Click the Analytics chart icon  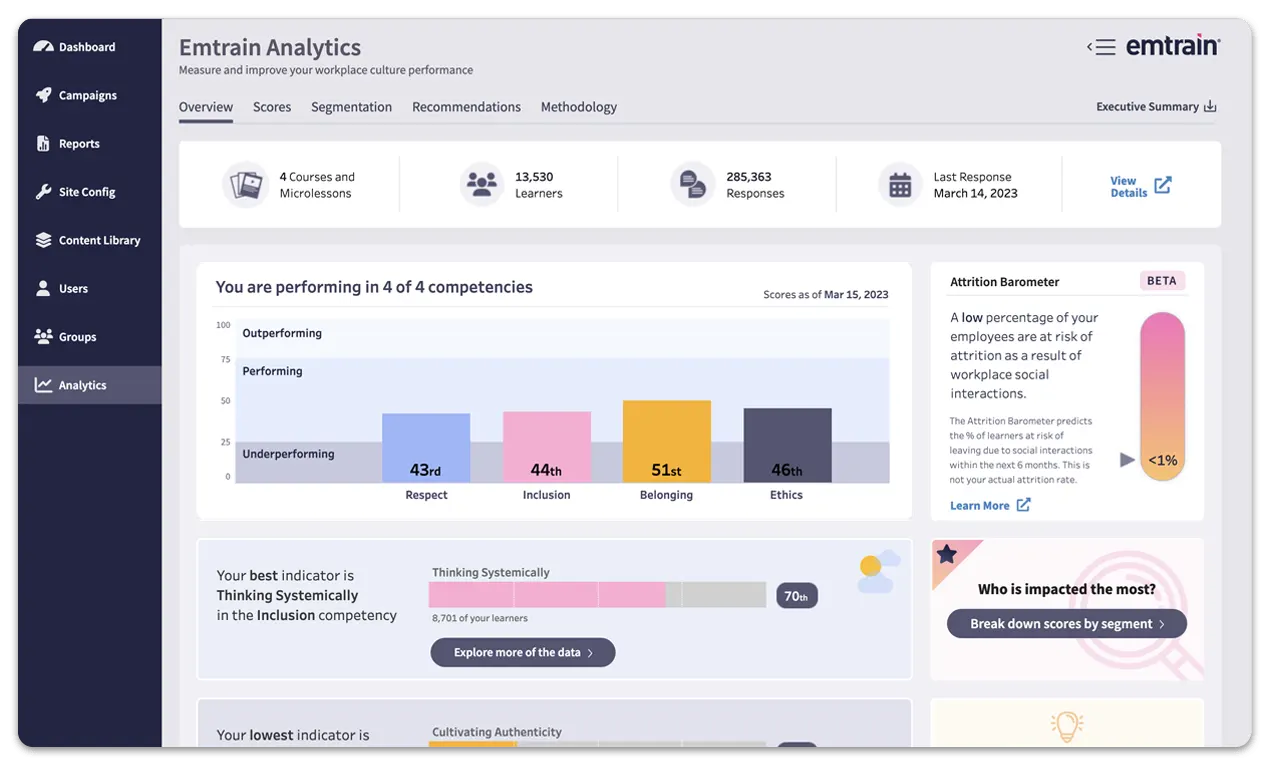[x=43, y=385]
